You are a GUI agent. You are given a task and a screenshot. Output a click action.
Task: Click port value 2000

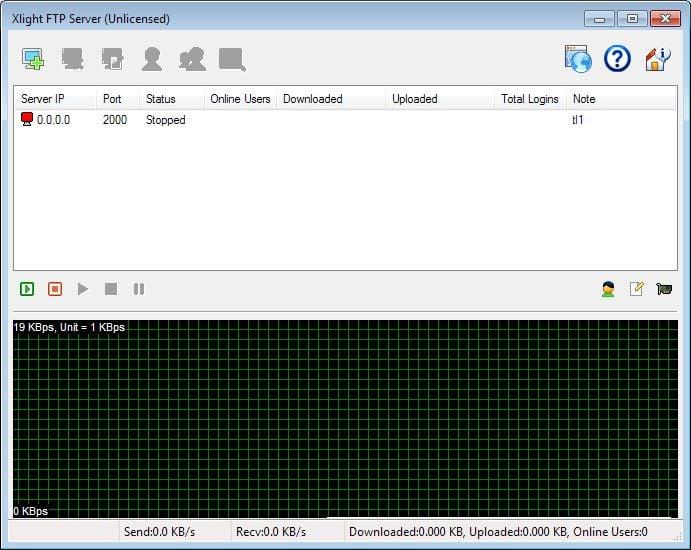click(x=115, y=120)
